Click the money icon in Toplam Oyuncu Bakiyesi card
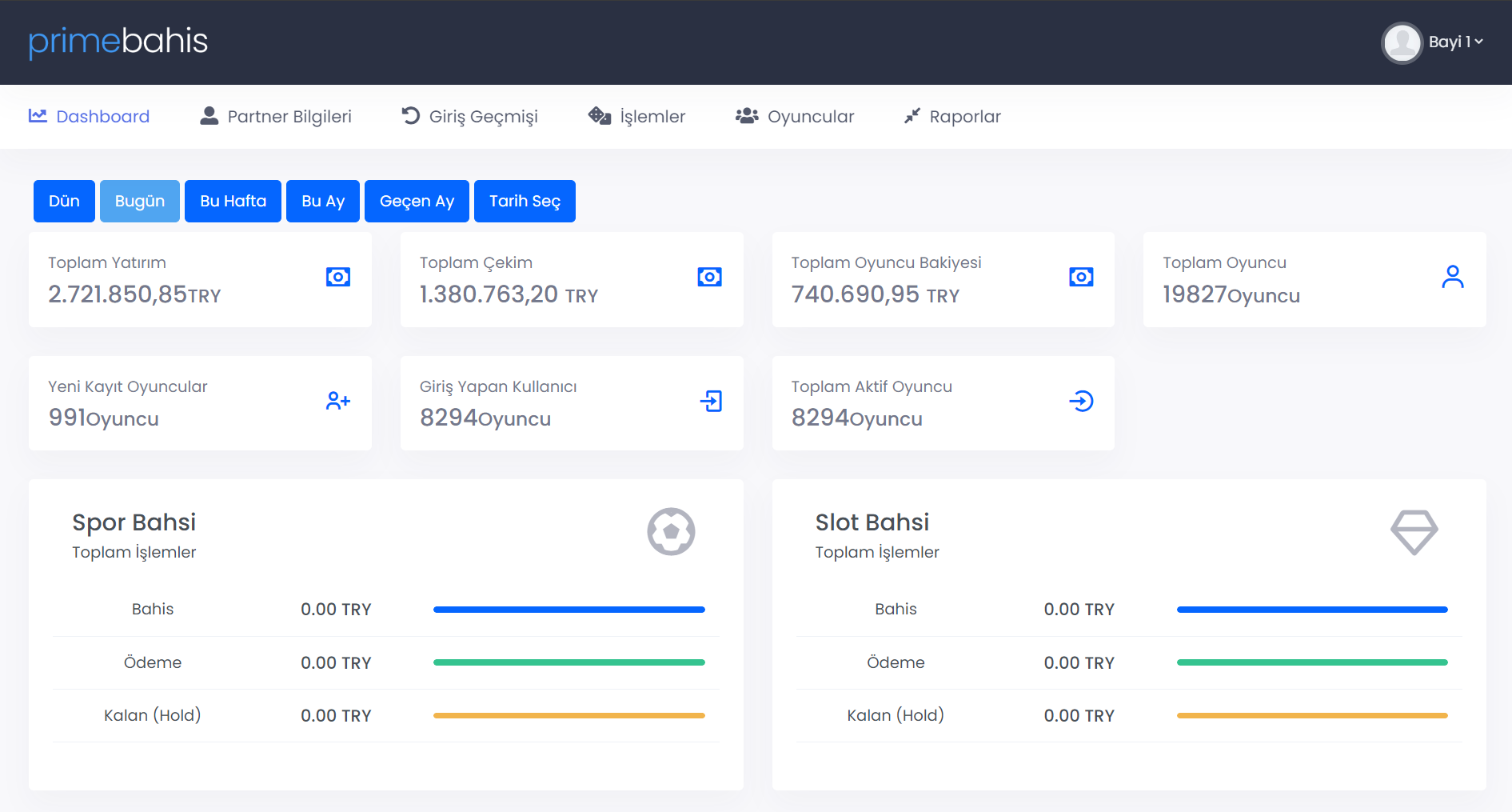1512x812 pixels. (1081, 278)
